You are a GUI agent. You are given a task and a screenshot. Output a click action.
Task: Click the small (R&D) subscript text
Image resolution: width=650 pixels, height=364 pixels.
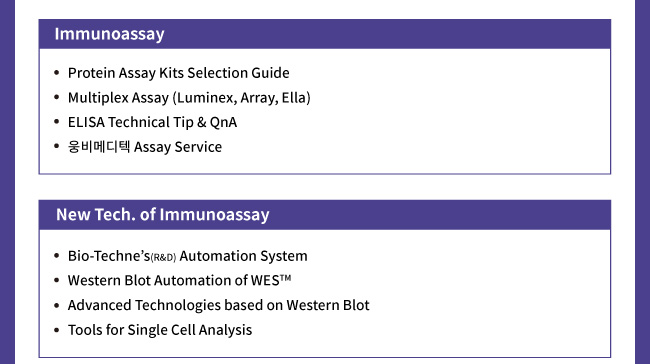[163, 258]
